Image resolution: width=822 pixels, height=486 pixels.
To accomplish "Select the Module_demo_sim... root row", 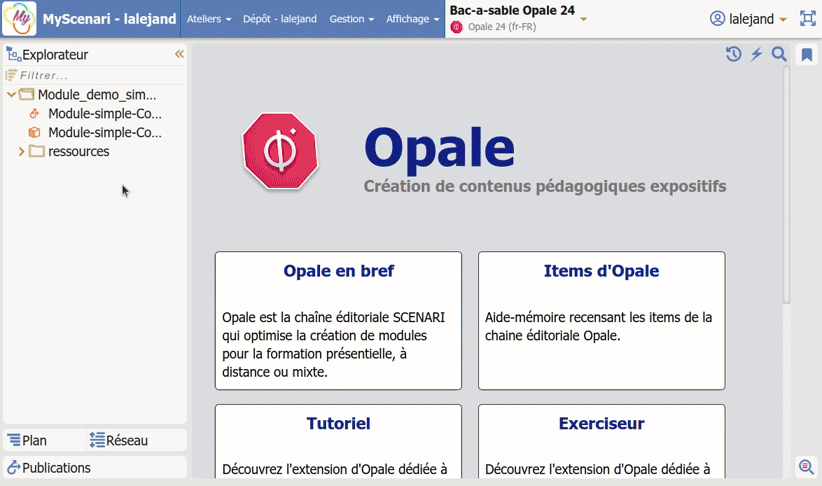I will [95, 94].
